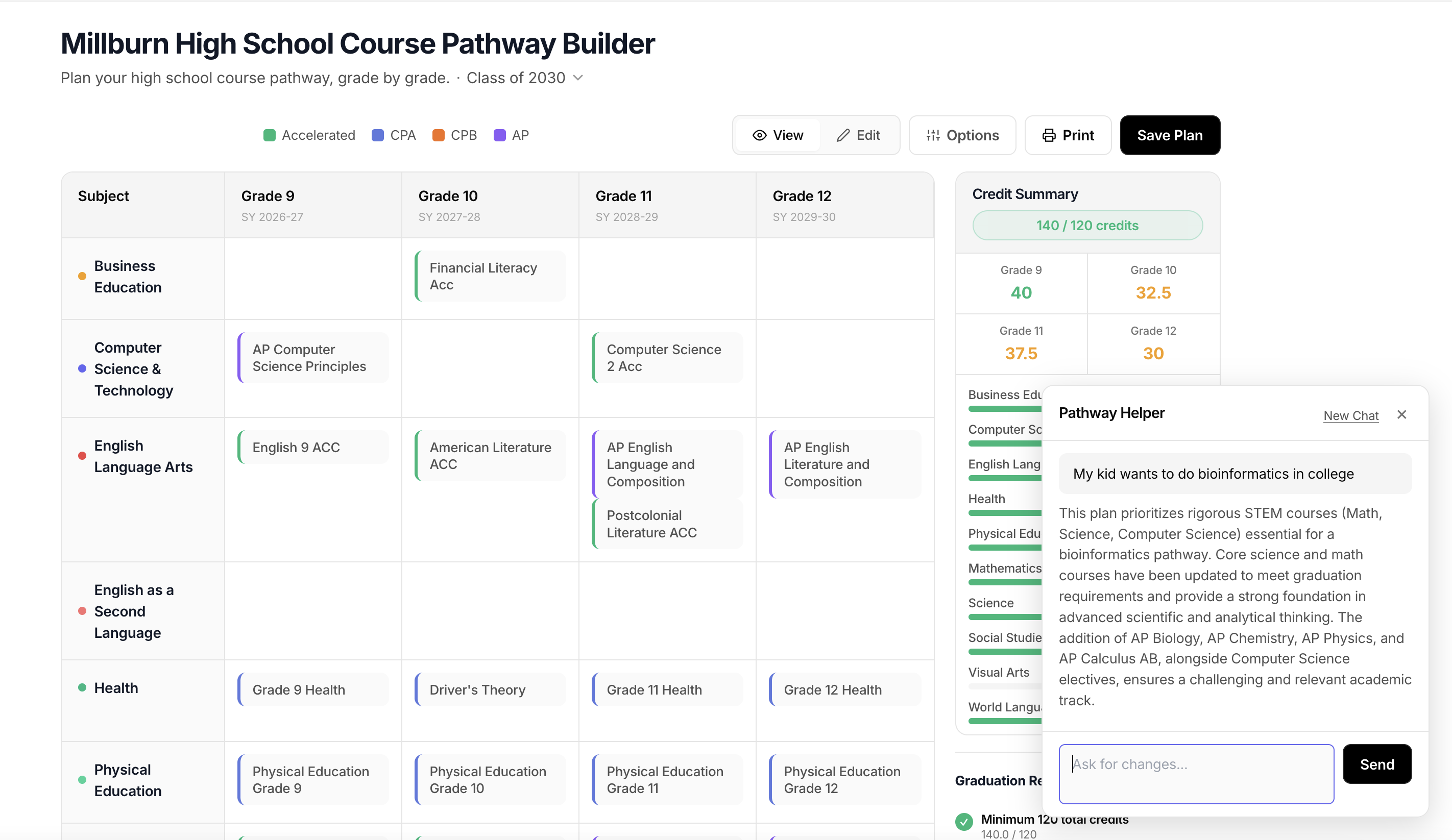Image resolution: width=1452 pixels, height=840 pixels.
Task: Click the eye icon on the View control
Action: point(759,135)
